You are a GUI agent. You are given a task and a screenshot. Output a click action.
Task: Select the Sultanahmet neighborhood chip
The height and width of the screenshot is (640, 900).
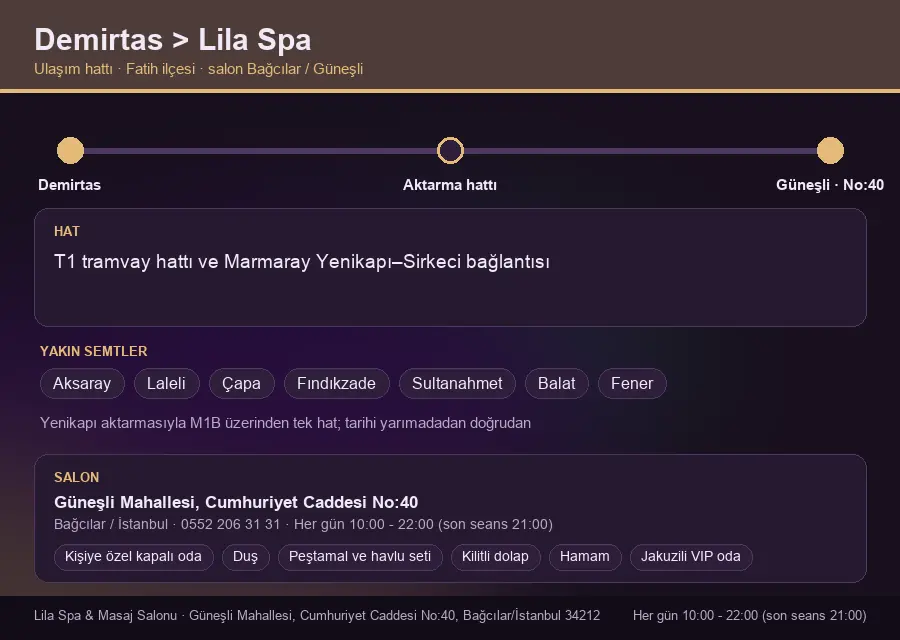457,383
